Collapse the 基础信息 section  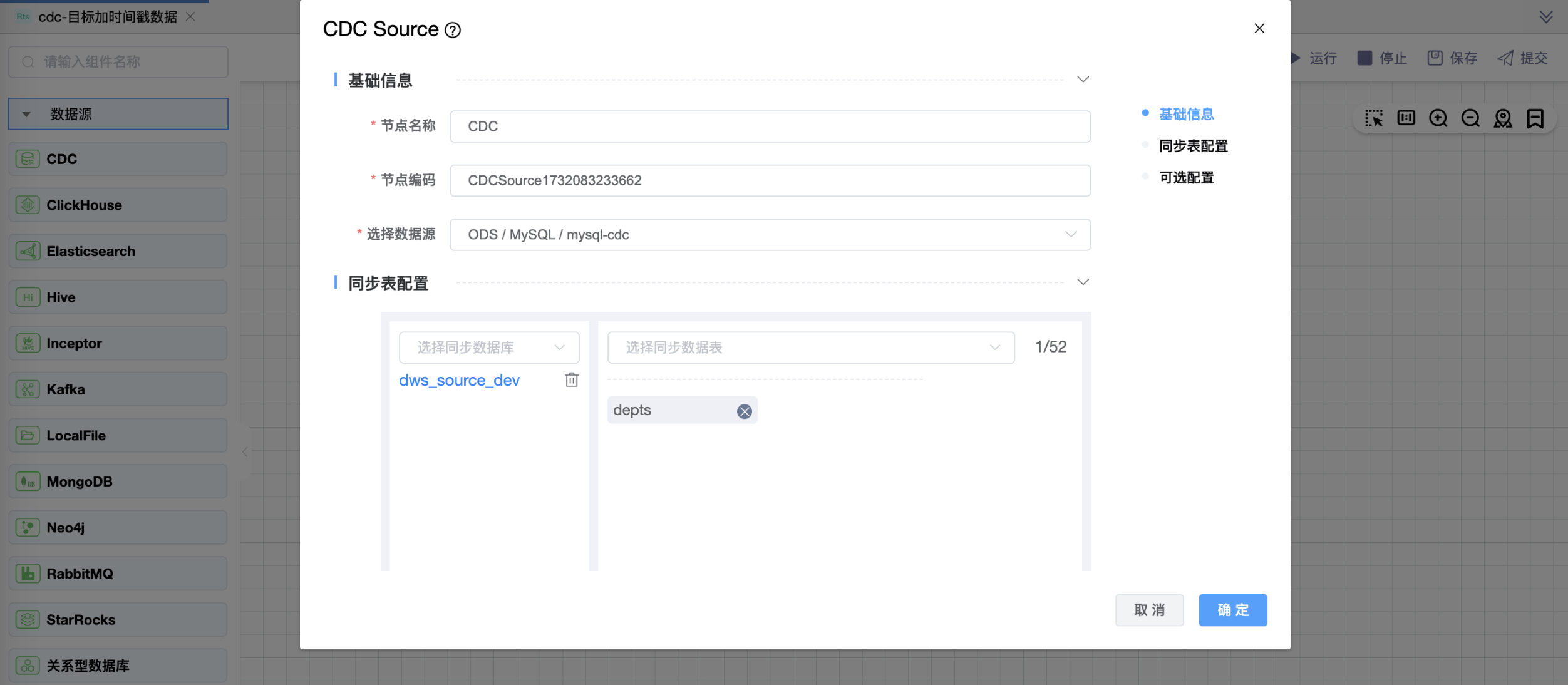(x=1083, y=80)
